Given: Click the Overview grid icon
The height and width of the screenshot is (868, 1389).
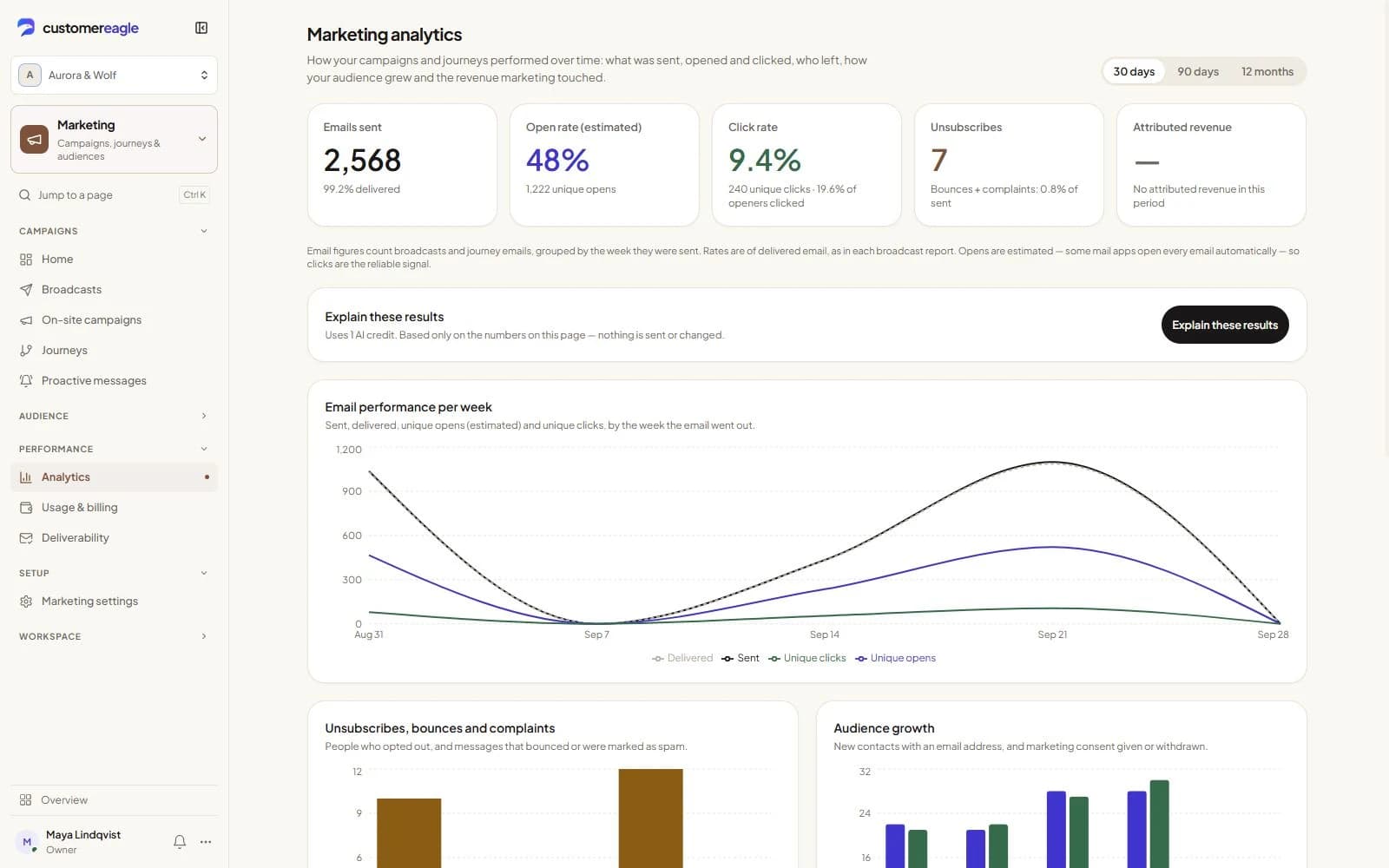Looking at the screenshot, I should (25, 800).
